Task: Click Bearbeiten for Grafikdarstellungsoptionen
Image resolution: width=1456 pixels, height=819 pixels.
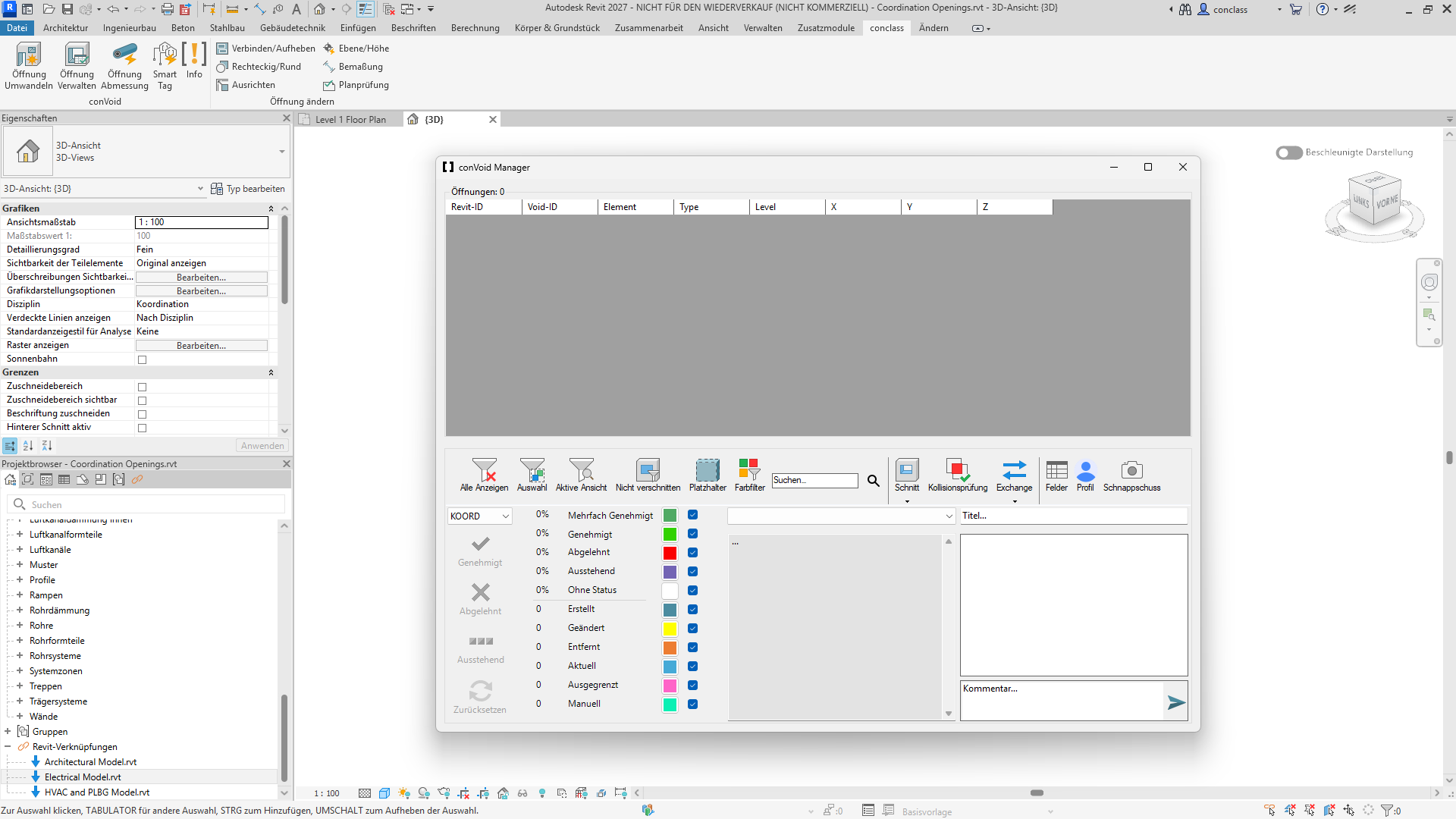Action: click(201, 291)
